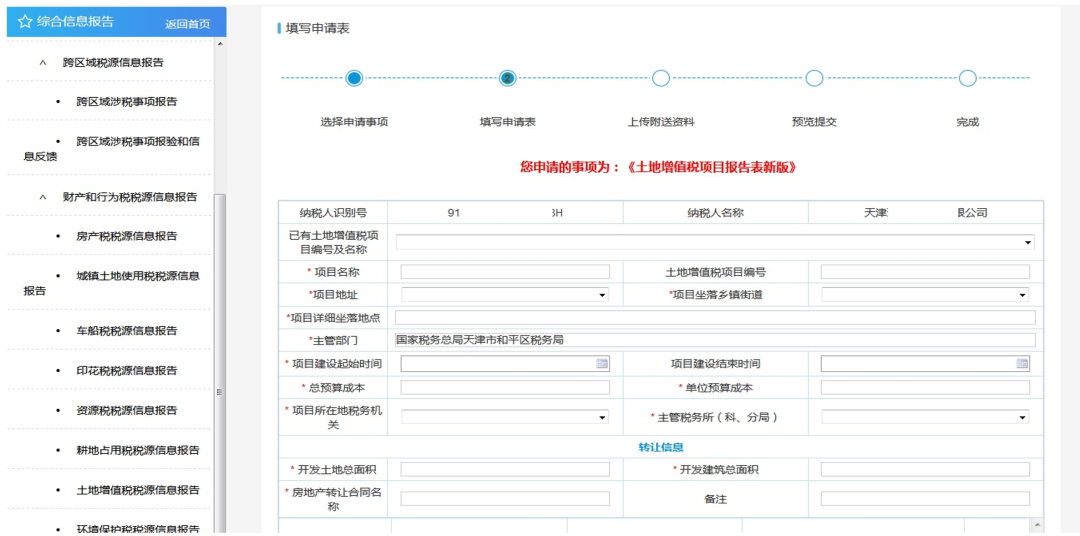The image size is (1080, 536).
Task: Click the 上传附送资料 step circle
Action: point(661,79)
